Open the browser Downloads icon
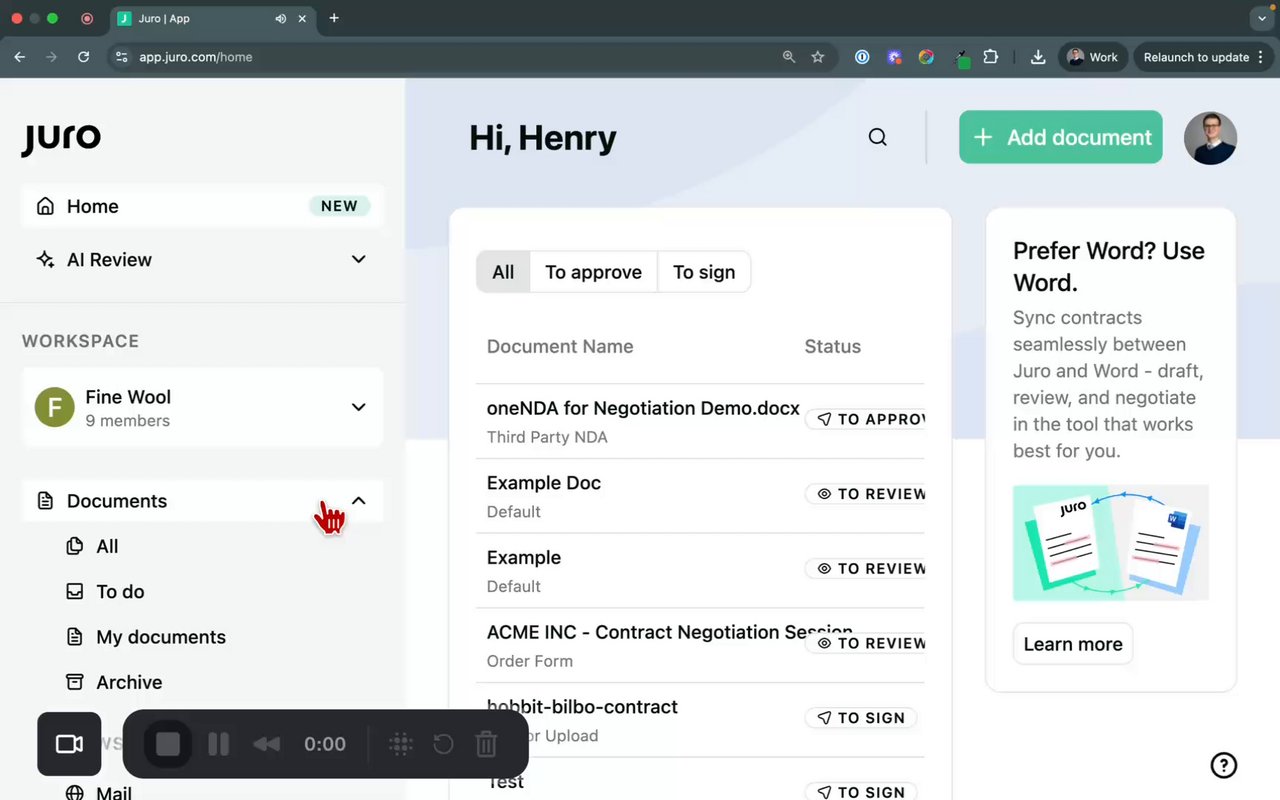 [x=1038, y=57]
